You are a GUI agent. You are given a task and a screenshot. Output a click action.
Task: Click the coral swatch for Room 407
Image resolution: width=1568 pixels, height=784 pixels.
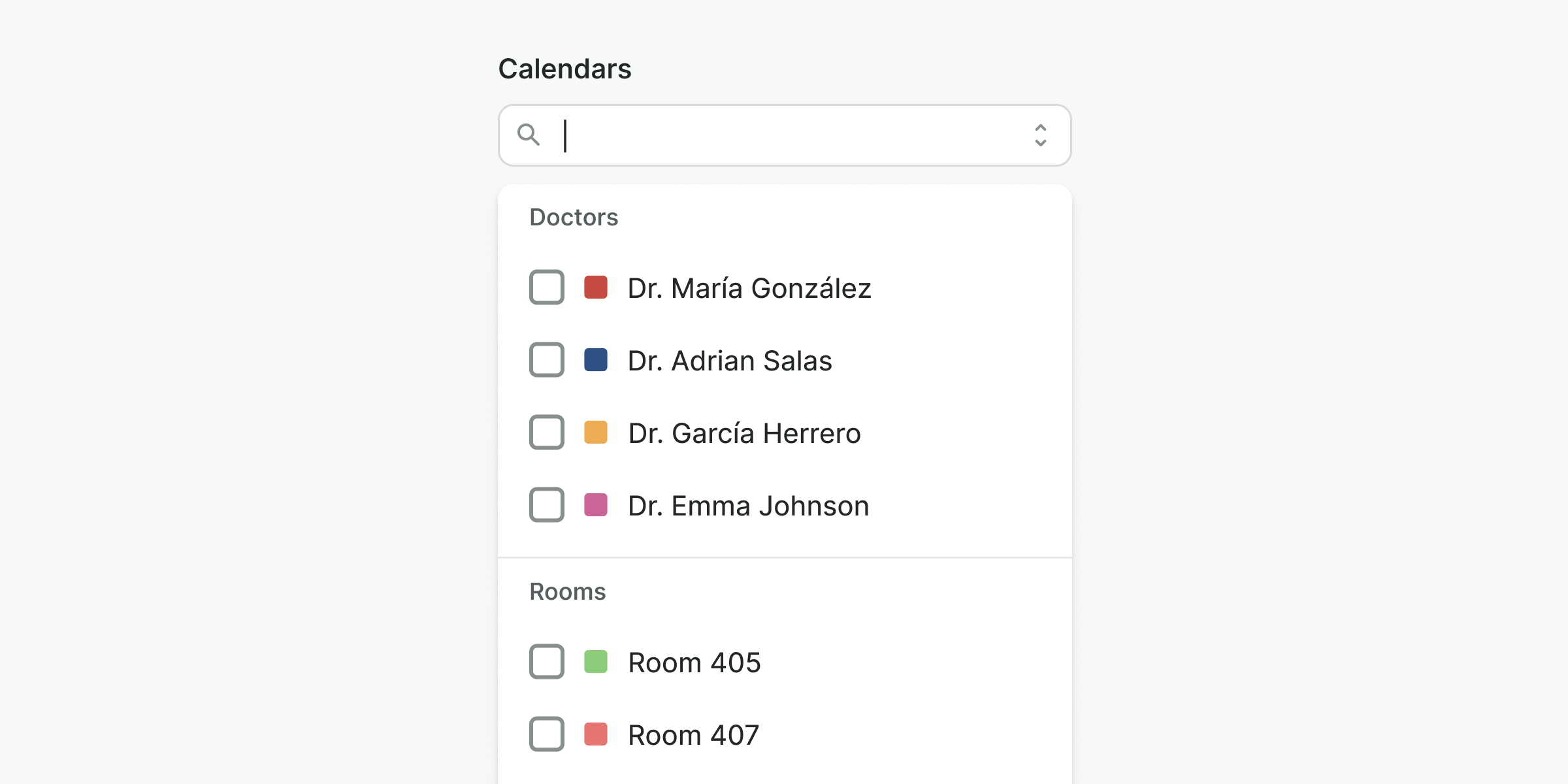pos(596,734)
